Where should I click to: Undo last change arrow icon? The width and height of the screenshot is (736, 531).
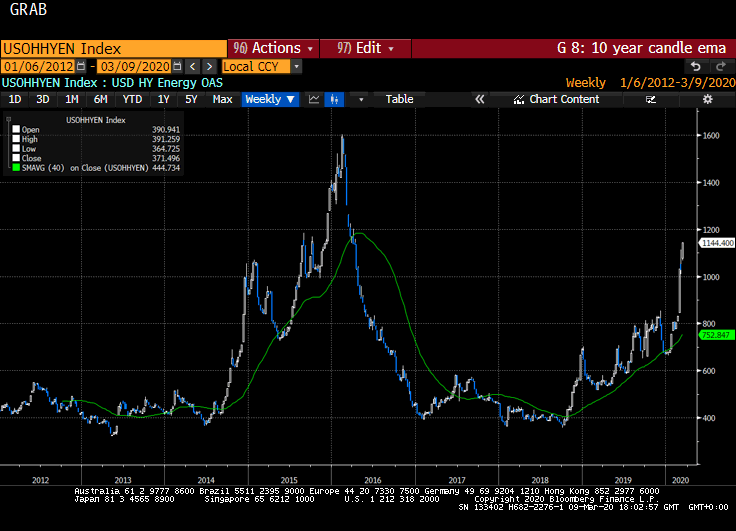tap(696, 67)
